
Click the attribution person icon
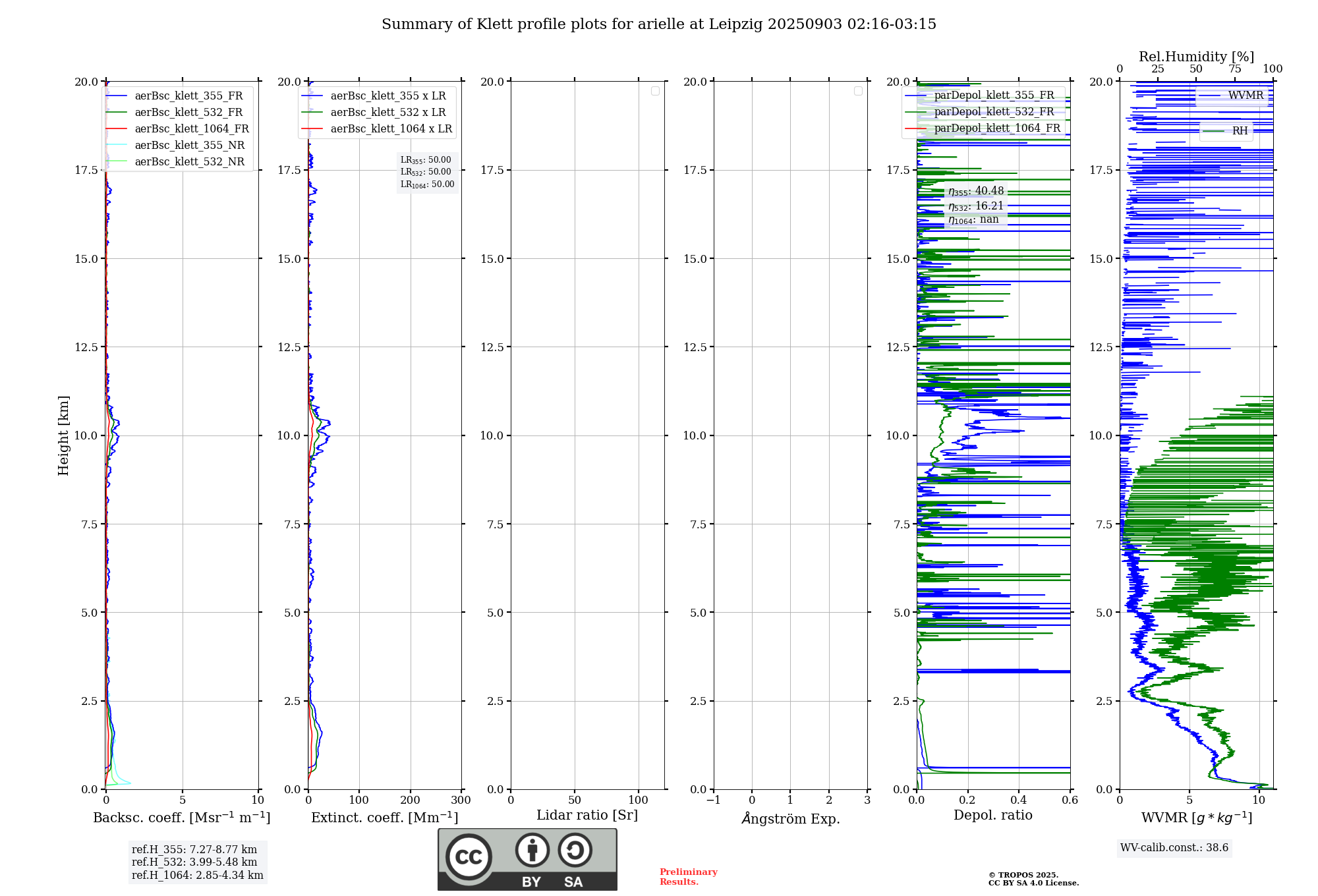tap(532, 850)
